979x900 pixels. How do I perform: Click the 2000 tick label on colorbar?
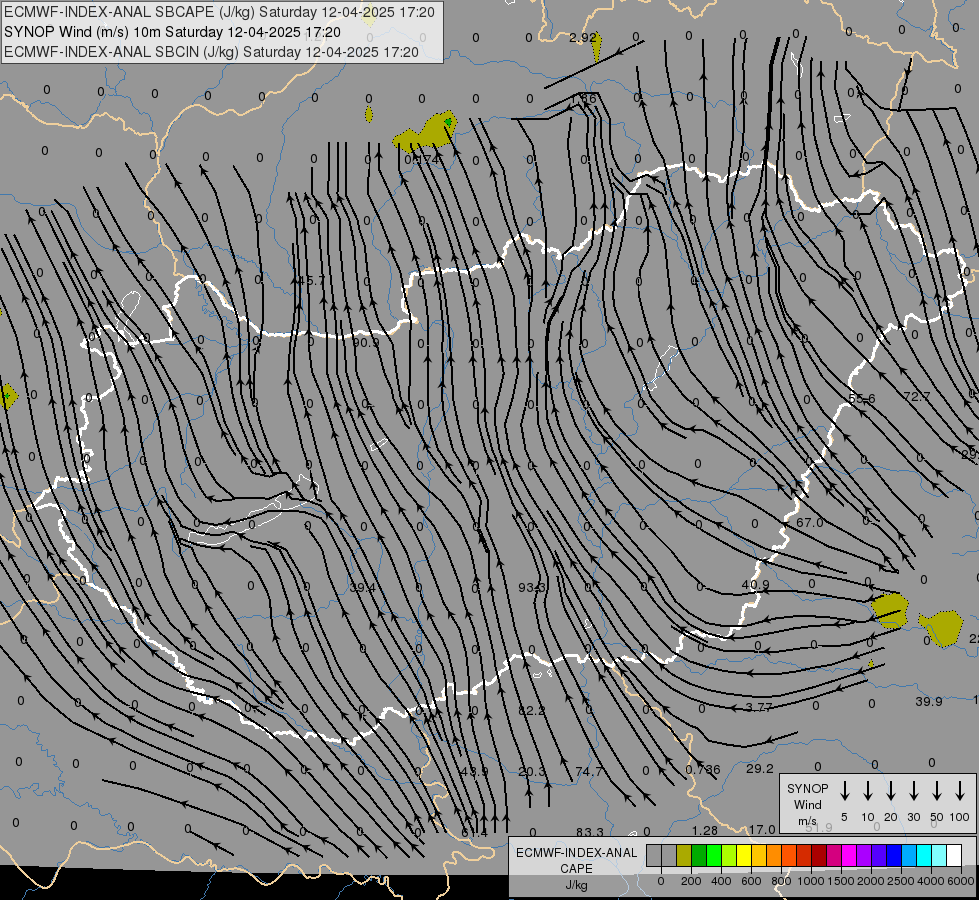click(x=871, y=881)
